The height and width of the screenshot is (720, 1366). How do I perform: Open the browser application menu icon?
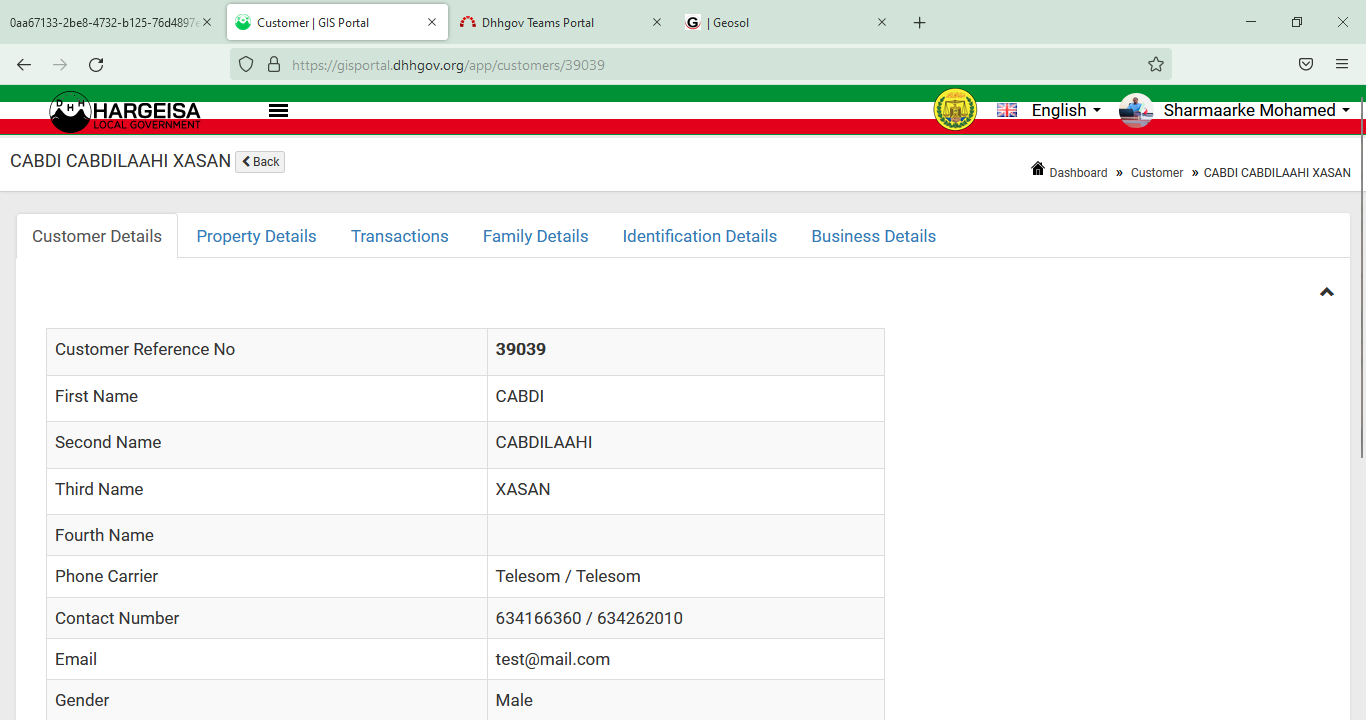(1342, 64)
